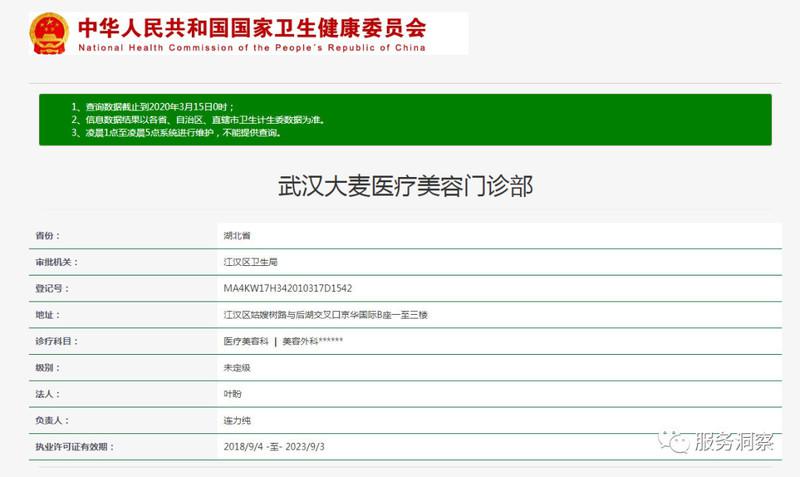This screenshot has height=477, width=800.
Task: Select the 省份 row label
Action: [x=47, y=235]
